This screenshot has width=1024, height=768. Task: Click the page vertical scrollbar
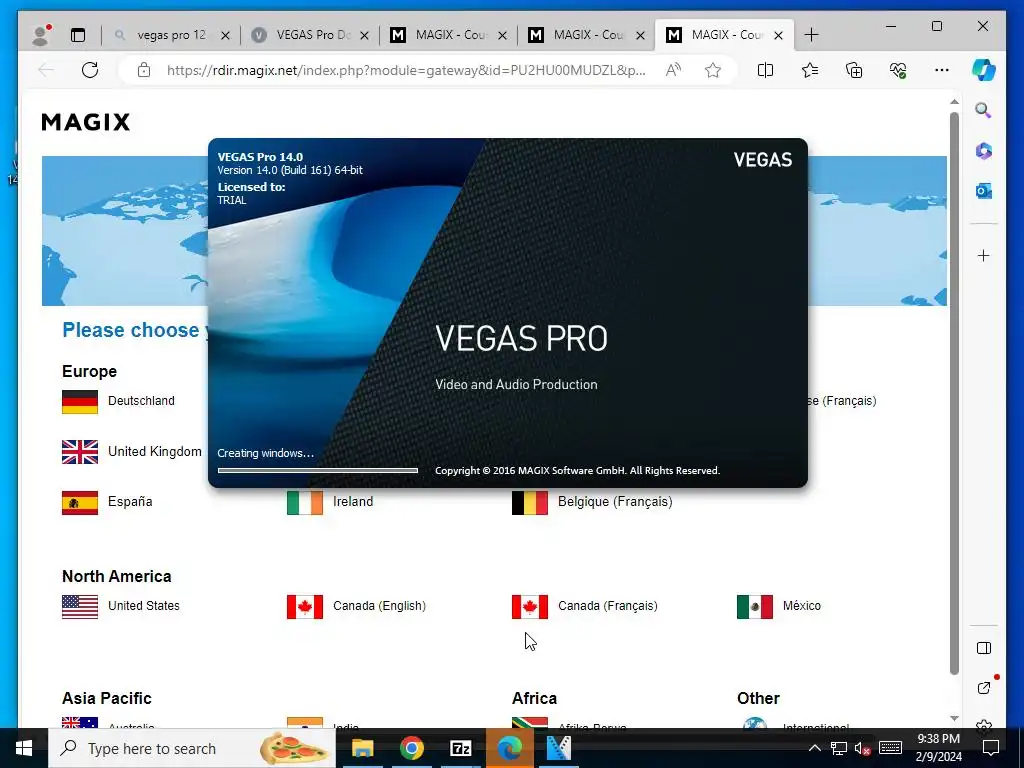coord(954,393)
